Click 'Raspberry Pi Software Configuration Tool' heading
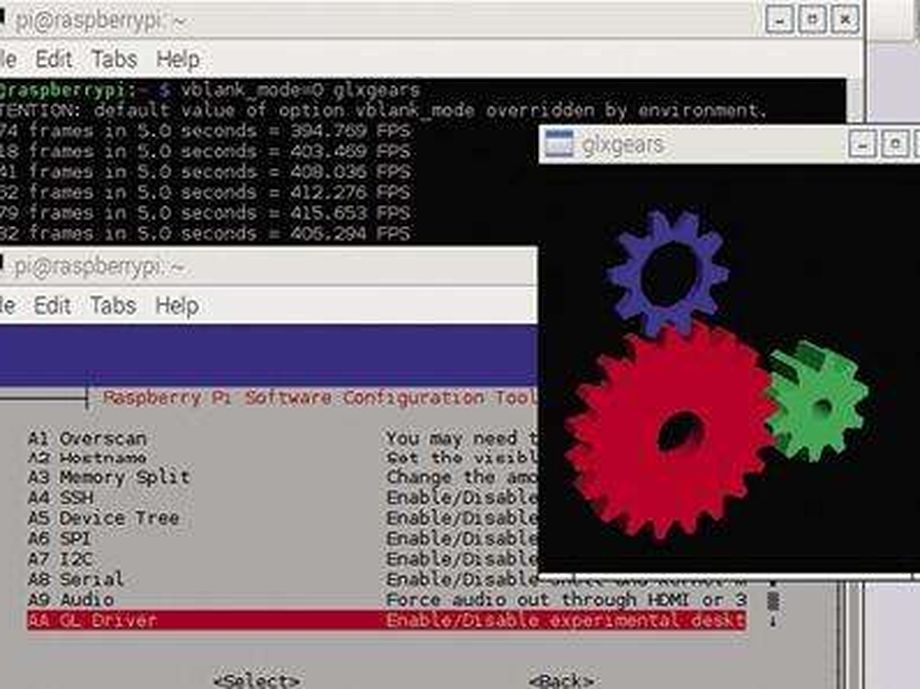The width and height of the screenshot is (920, 689). pyautogui.click(x=320, y=398)
